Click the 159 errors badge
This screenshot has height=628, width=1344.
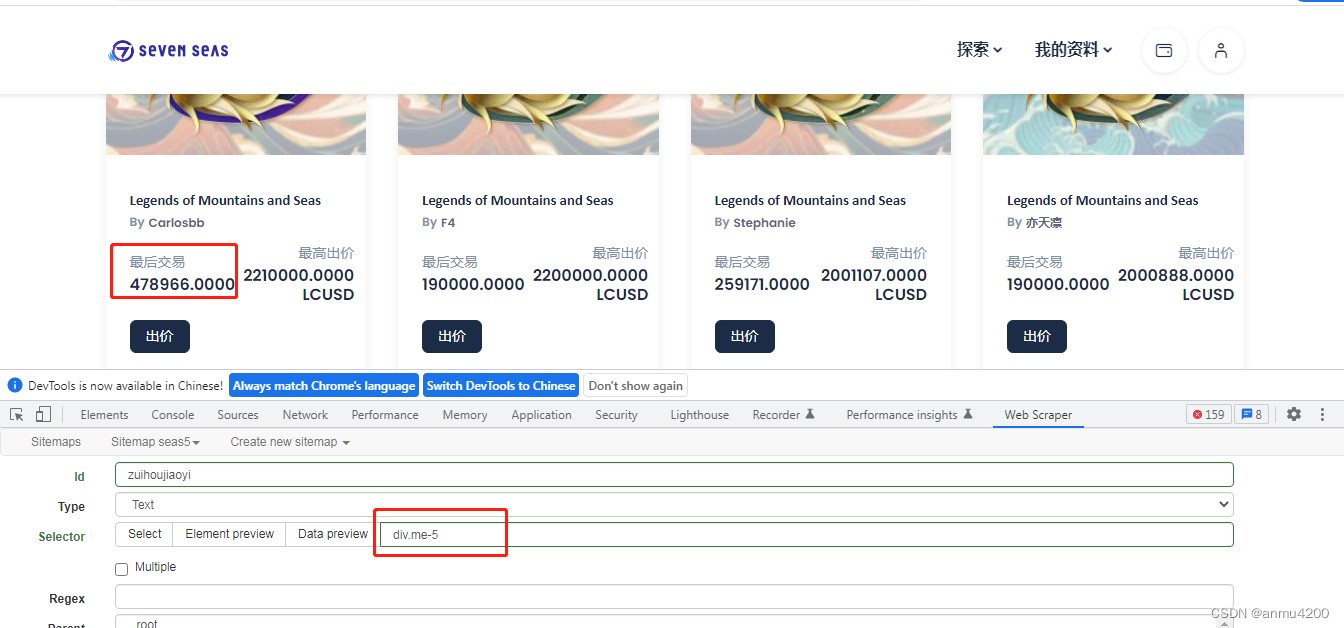click(x=1208, y=414)
